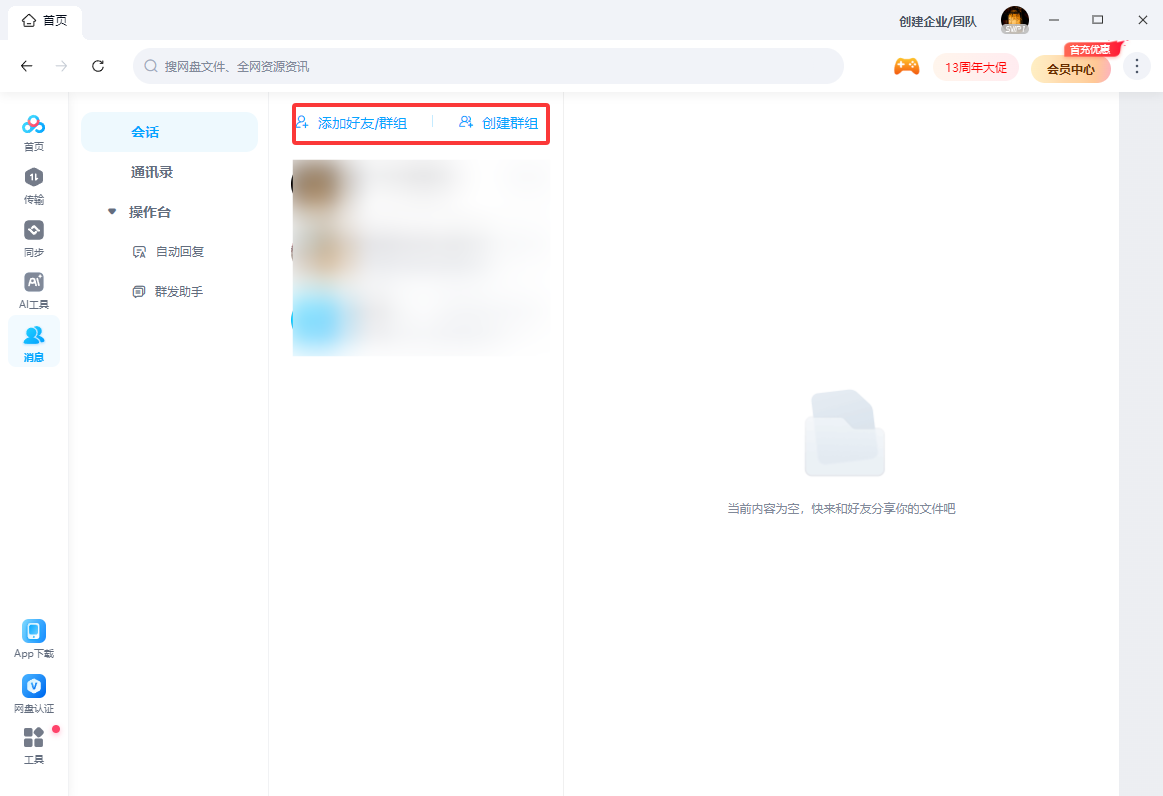Viewport: 1163px width, 796px height.
Task: Click the App下载 icon
Action: tap(34, 638)
